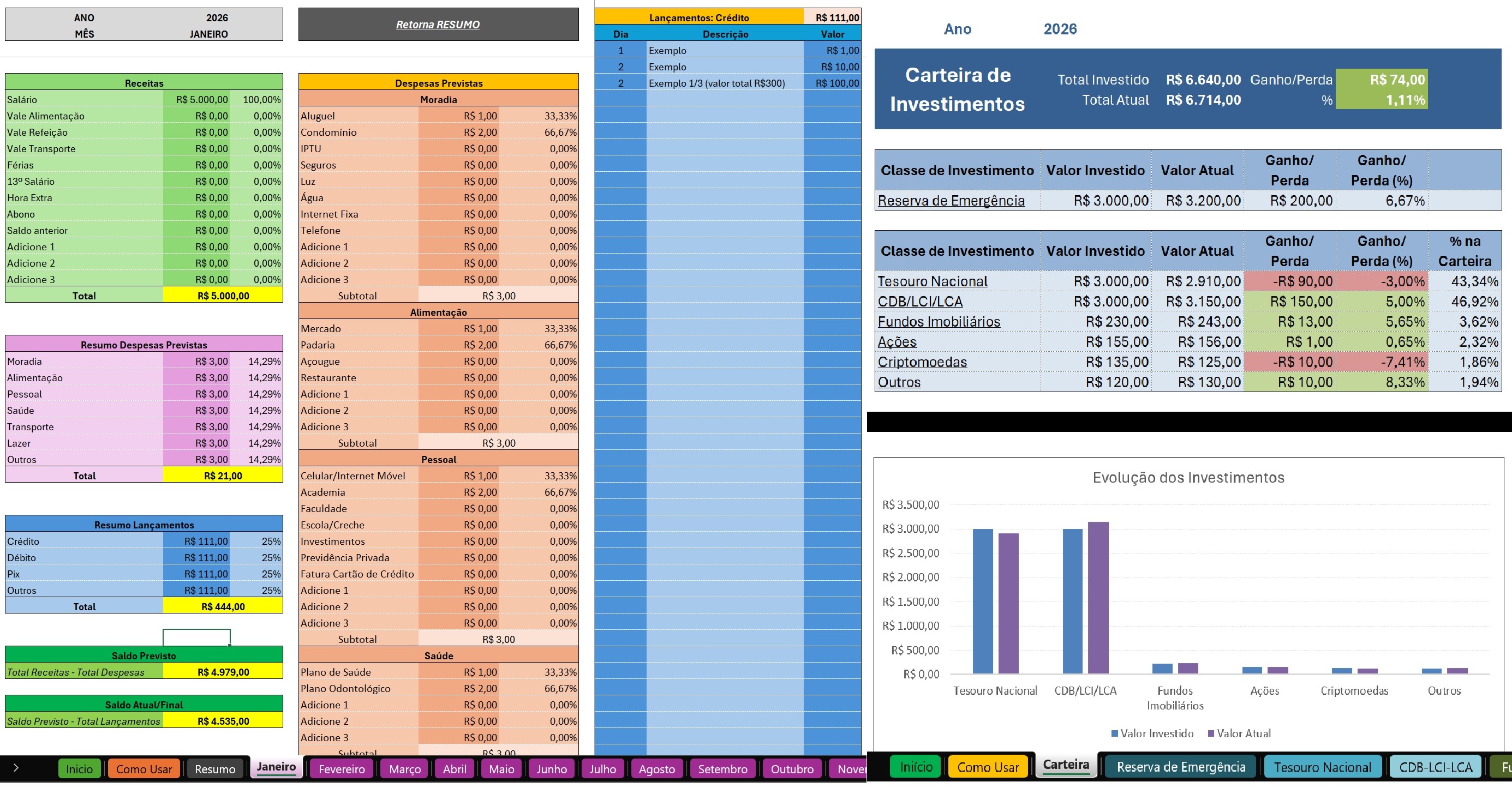Click the Resumo Lançamentos total R$ 444,00
Viewport: 1512px width, 788px height.
coord(223,607)
